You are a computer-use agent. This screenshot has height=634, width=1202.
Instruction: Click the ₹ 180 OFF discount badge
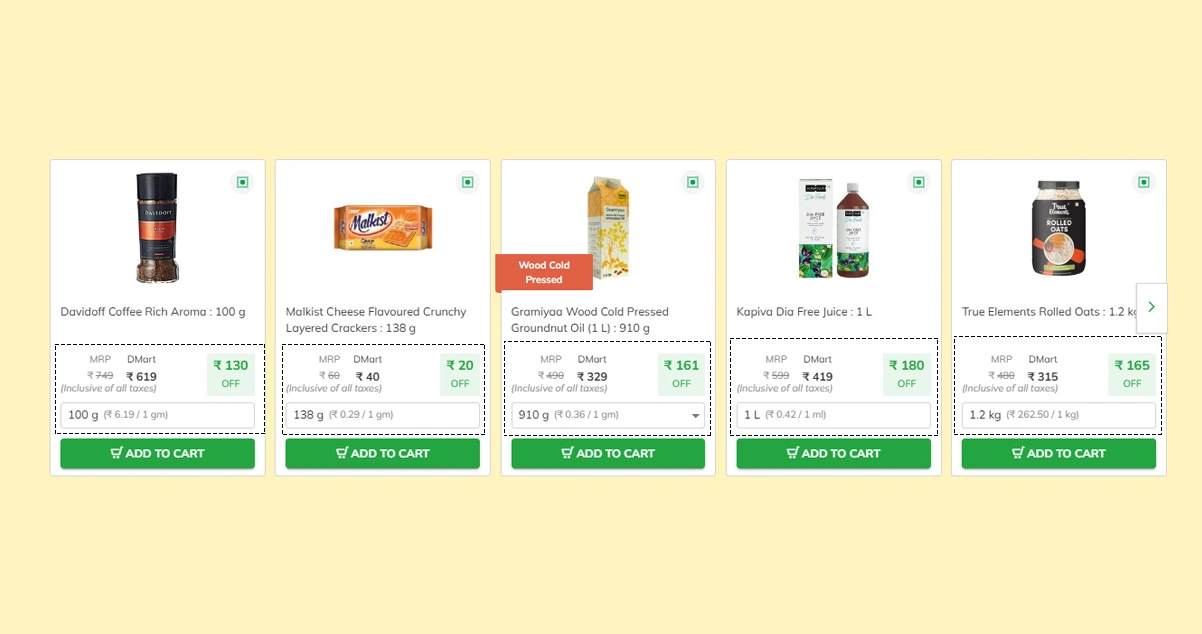click(x=906, y=373)
